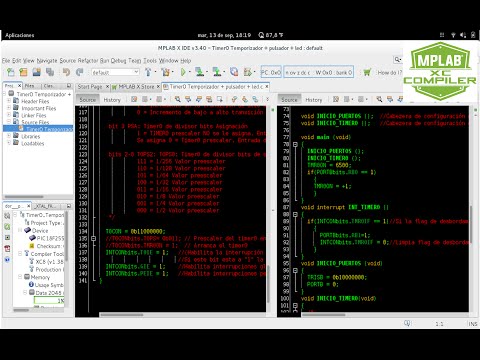Expand the Important Files folder node
Image resolution: width=480 pixels, height=360 pixels.
click(9, 108)
